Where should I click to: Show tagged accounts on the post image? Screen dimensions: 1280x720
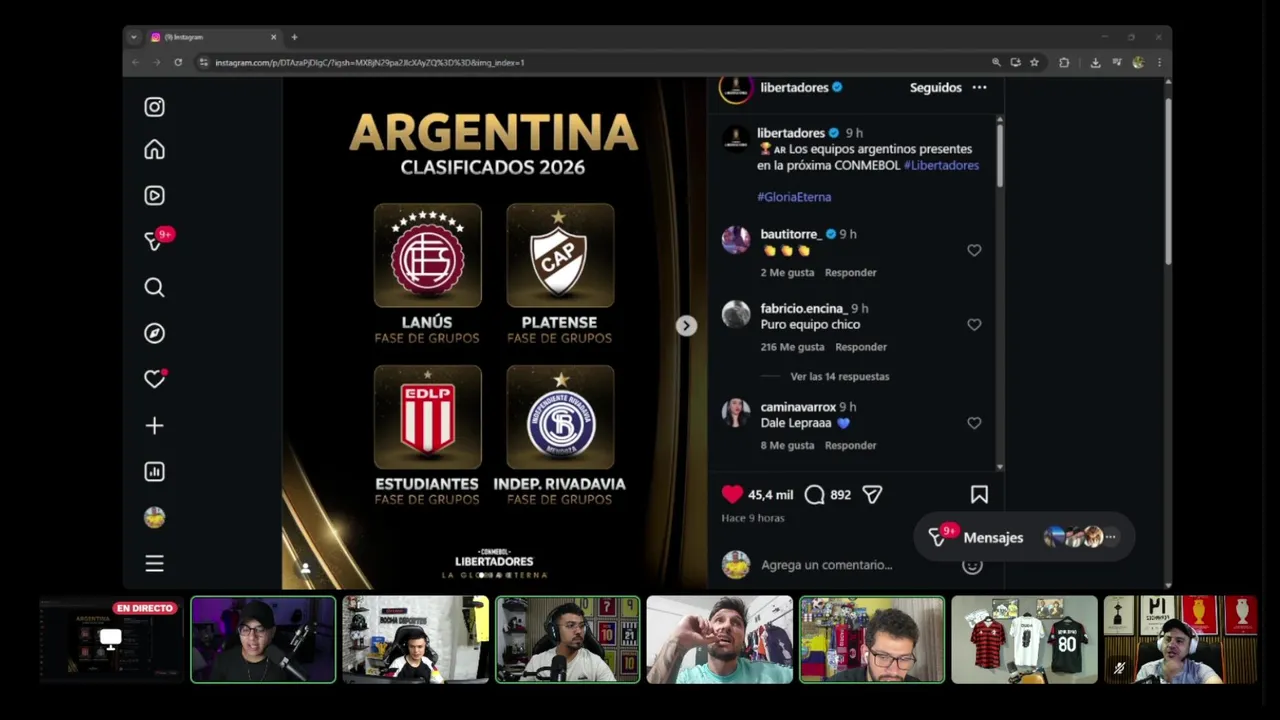306,568
